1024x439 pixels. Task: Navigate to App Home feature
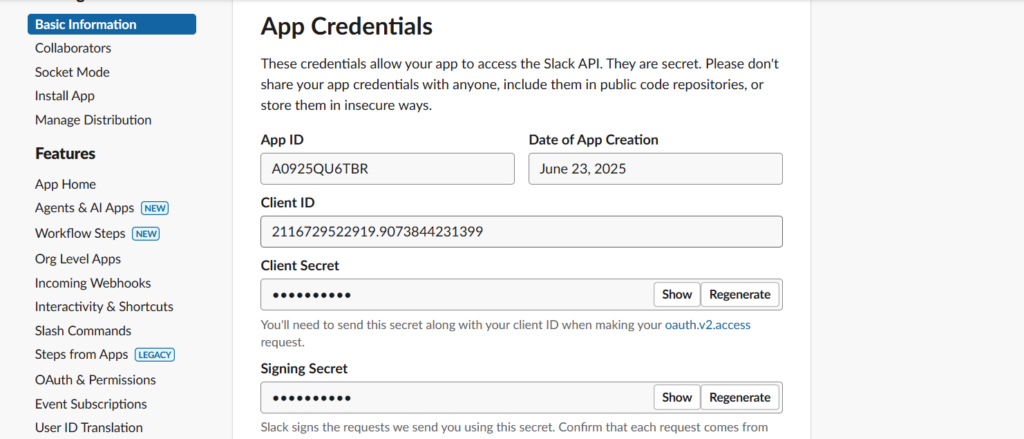click(x=65, y=184)
